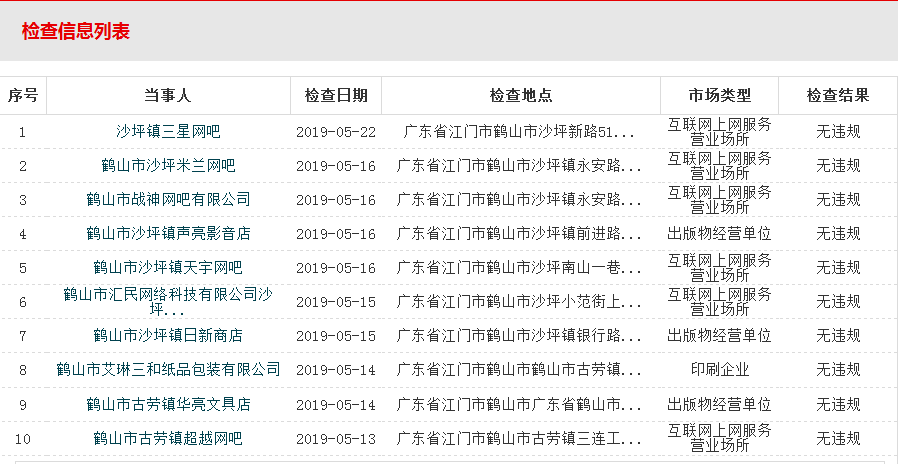This screenshot has width=903, height=464.
Task: Open 鹤山市沙坪镇声亮影音店 details
Action: (168, 233)
